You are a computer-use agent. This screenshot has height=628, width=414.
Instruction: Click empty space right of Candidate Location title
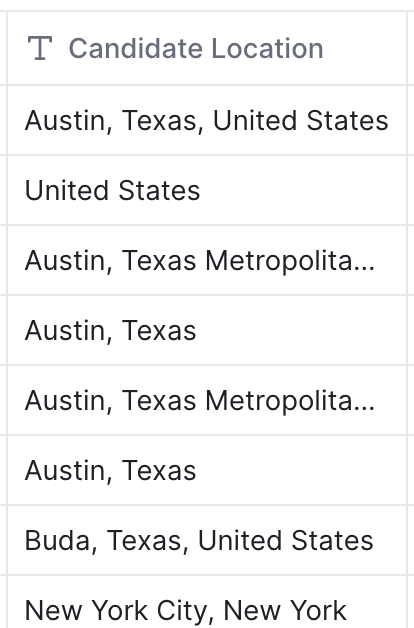click(x=364, y=48)
